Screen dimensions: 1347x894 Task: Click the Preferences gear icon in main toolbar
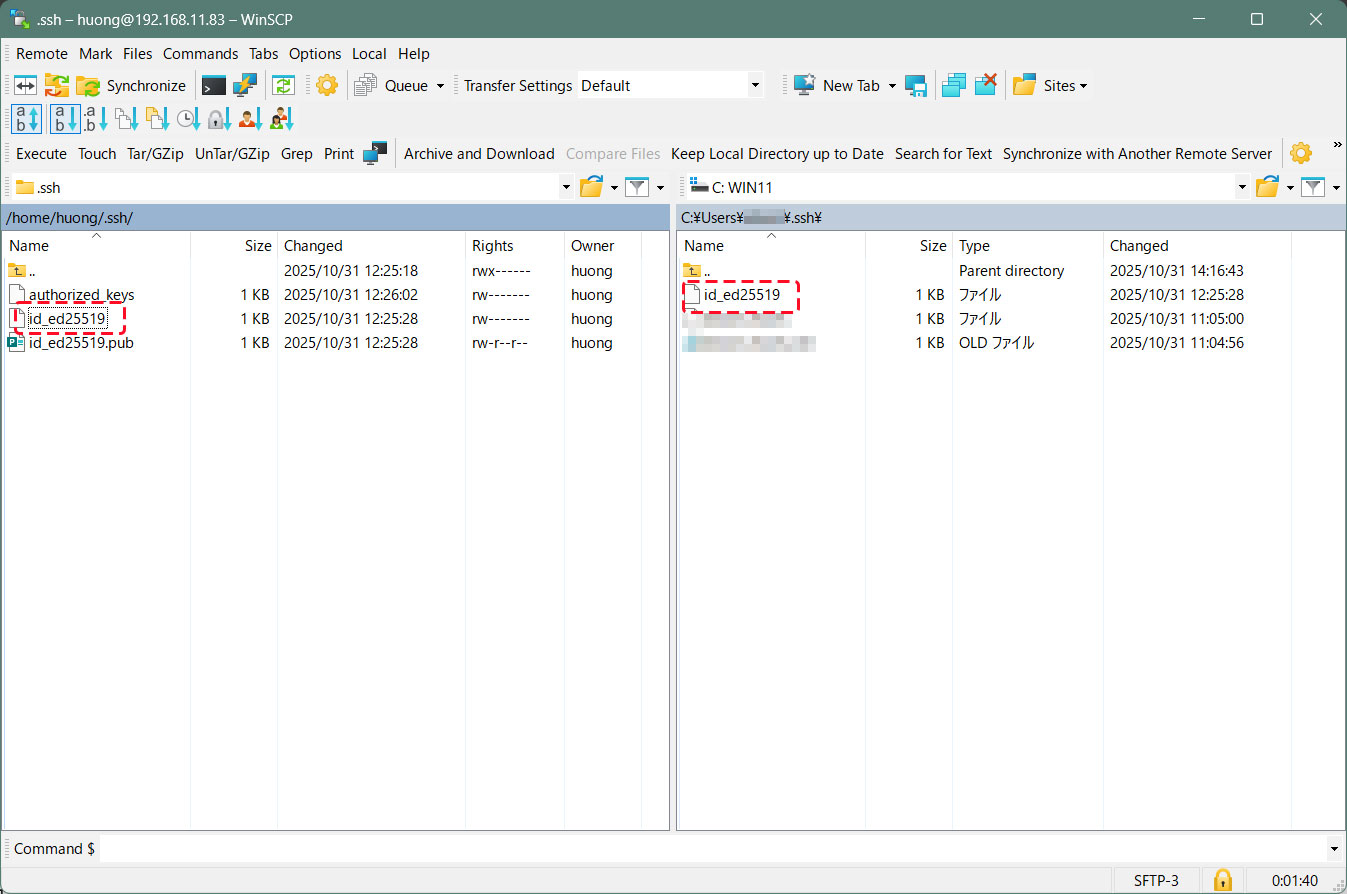click(x=327, y=86)
